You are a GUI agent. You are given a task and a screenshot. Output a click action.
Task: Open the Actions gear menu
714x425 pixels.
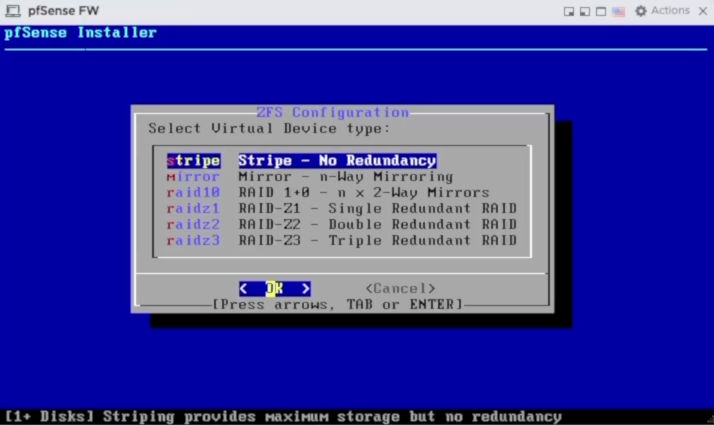pos(641,11)
